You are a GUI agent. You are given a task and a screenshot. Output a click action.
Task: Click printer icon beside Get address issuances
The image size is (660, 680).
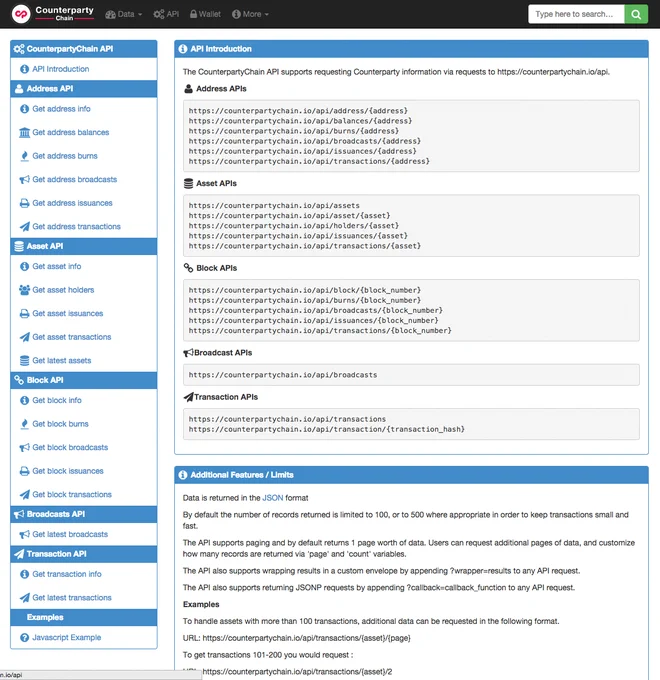tap(25, 203)
